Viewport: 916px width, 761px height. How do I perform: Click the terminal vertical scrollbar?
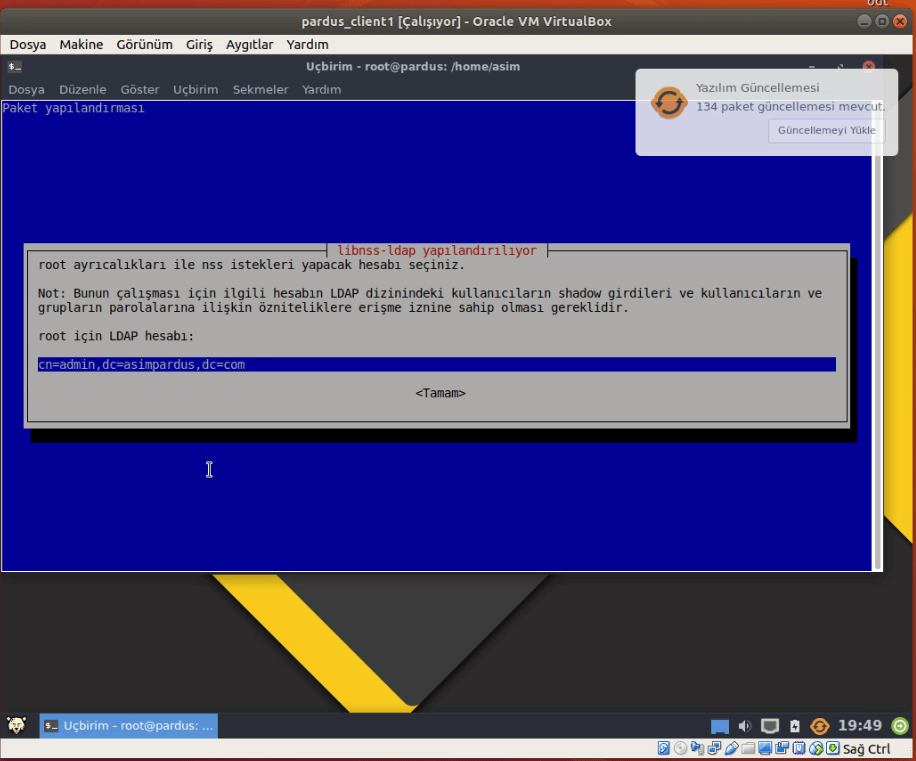876,336
